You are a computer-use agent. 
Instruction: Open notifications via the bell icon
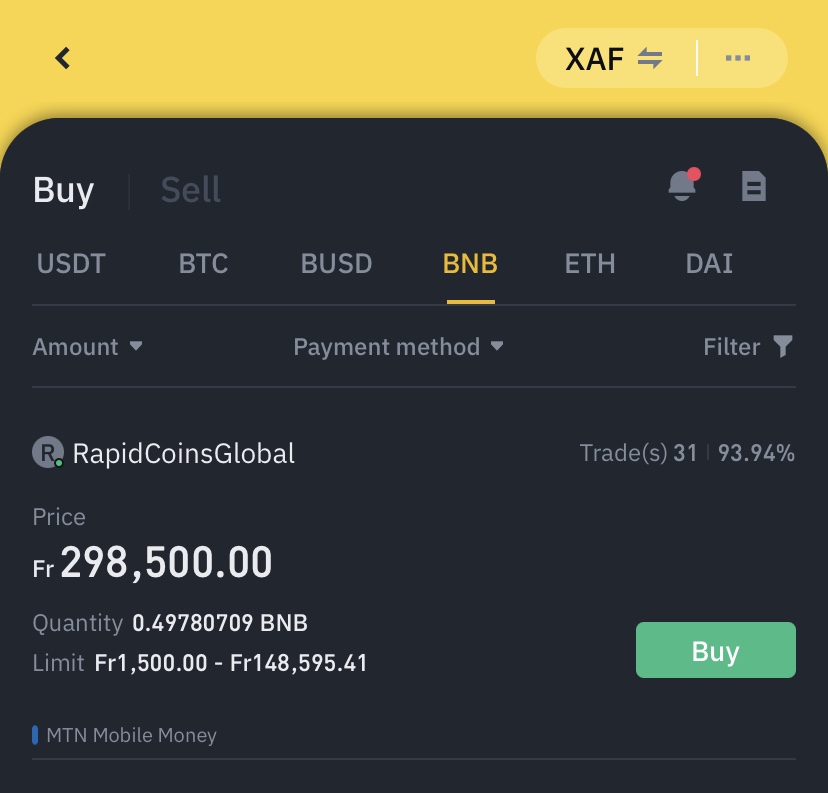683,185
